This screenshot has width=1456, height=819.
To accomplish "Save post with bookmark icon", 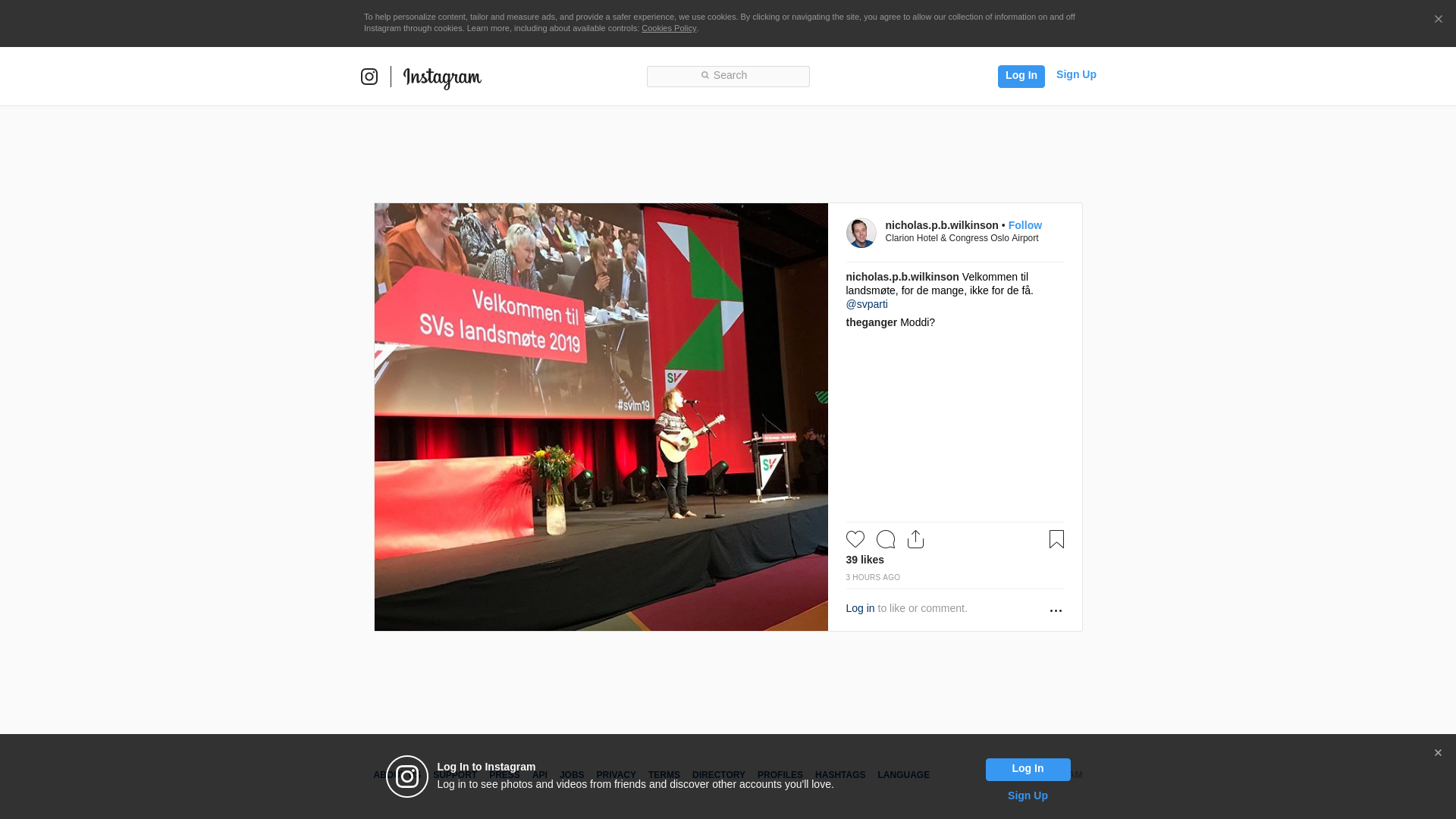I will coord(1056,539).
